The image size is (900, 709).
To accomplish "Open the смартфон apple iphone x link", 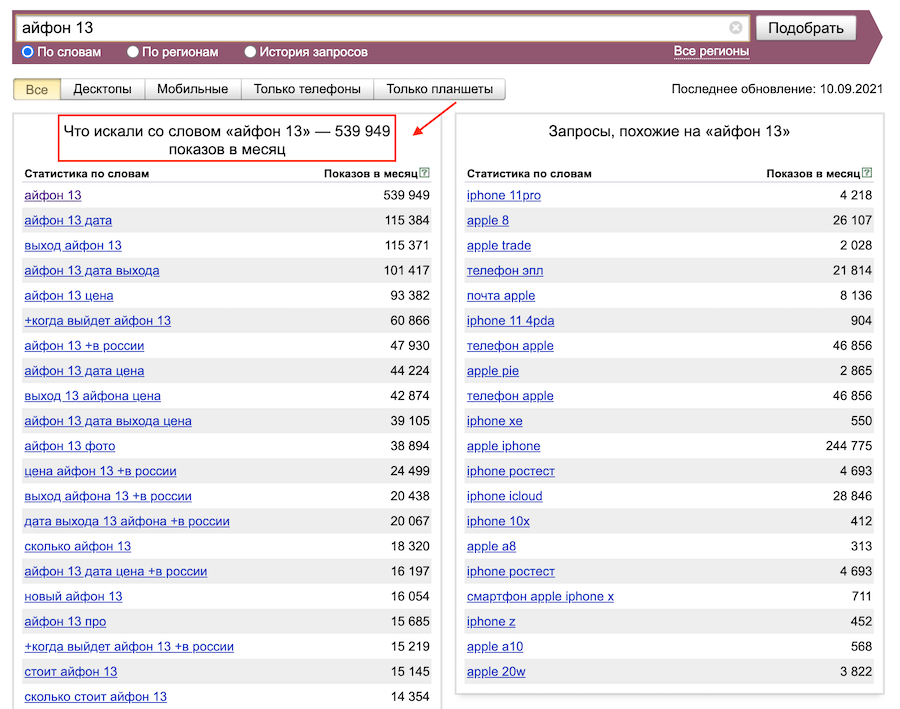I will click(540, 596).
